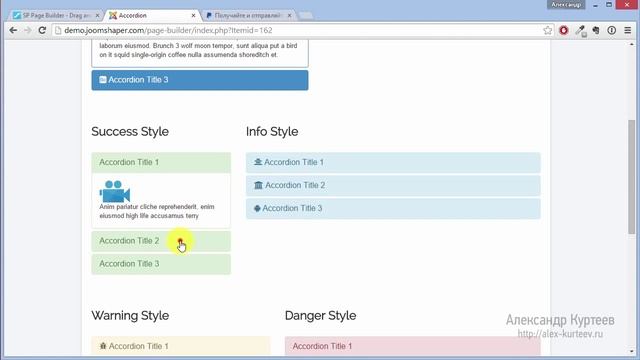Expand the blue Accordion Title 3 panel
This screenshot has width=640, height=360.
coord(200,80)
